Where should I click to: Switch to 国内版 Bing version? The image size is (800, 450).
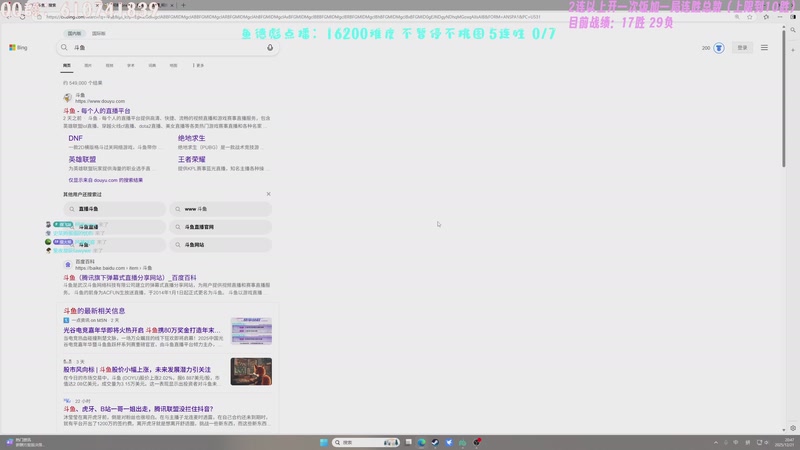[x=74, y=33]
